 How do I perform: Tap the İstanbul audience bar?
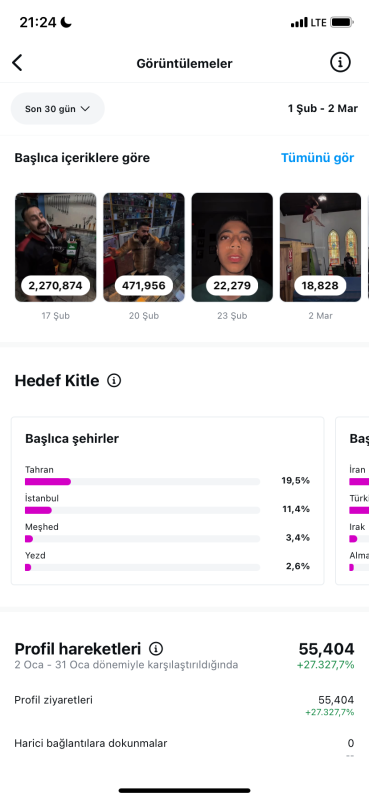(142, 510)
